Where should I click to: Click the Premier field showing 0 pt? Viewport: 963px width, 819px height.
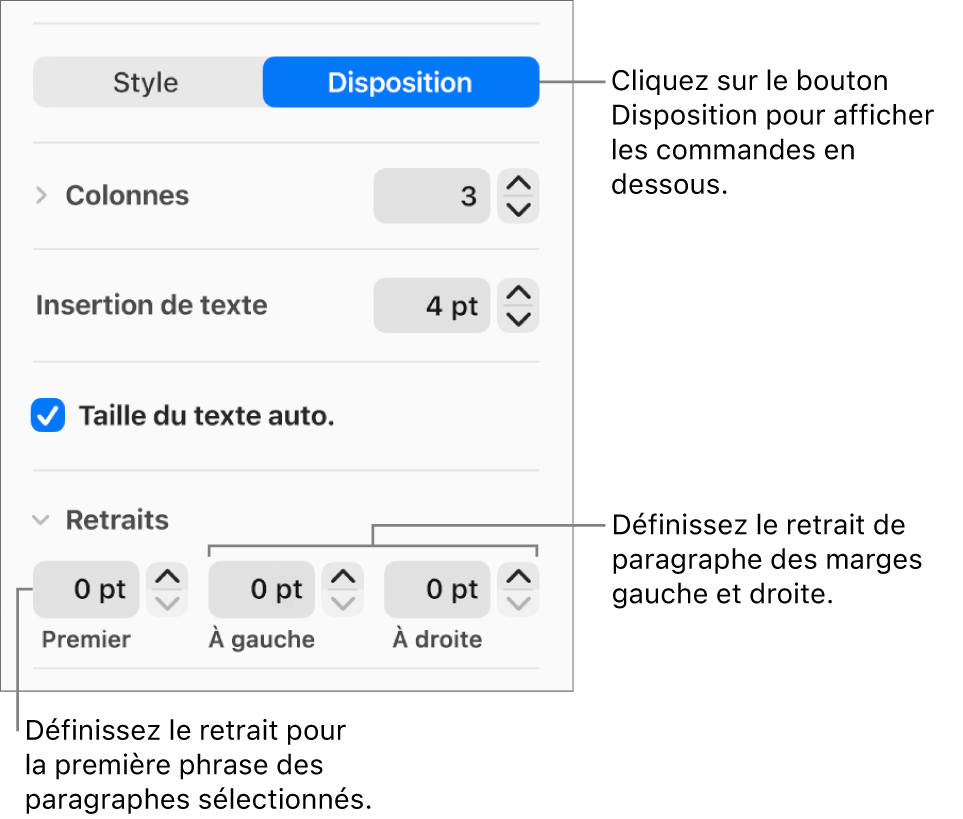pyautogui.click(x=86, y=589)
